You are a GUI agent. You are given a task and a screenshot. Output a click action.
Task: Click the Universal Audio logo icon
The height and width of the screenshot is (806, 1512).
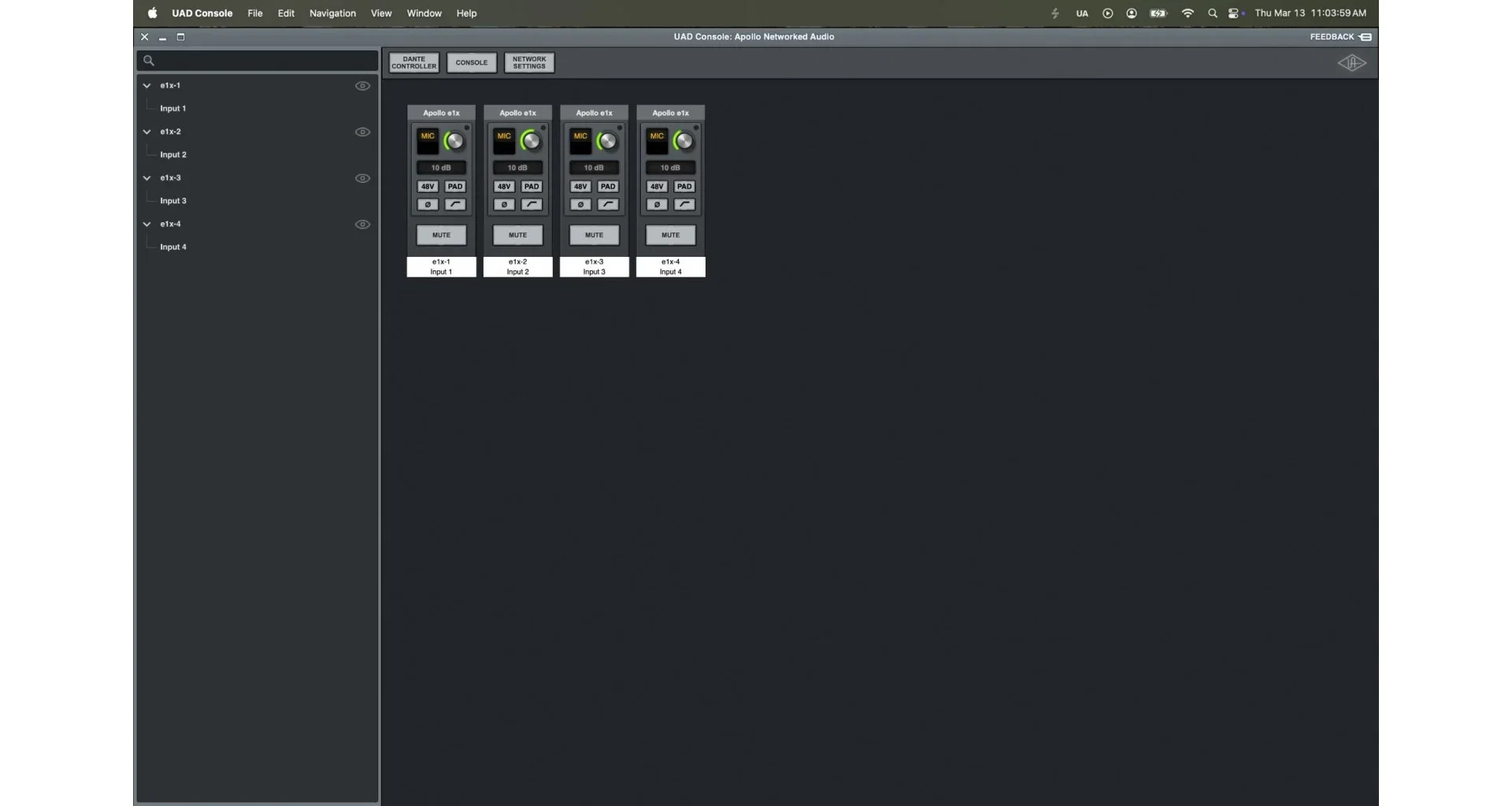coord(1352,63)
